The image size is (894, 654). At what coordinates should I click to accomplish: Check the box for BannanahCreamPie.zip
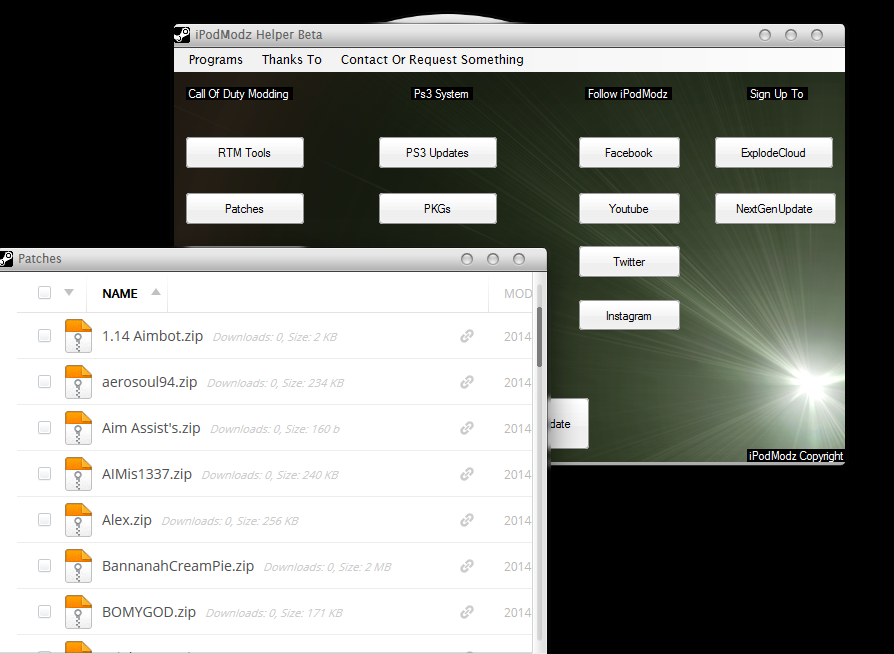point(44,566)
